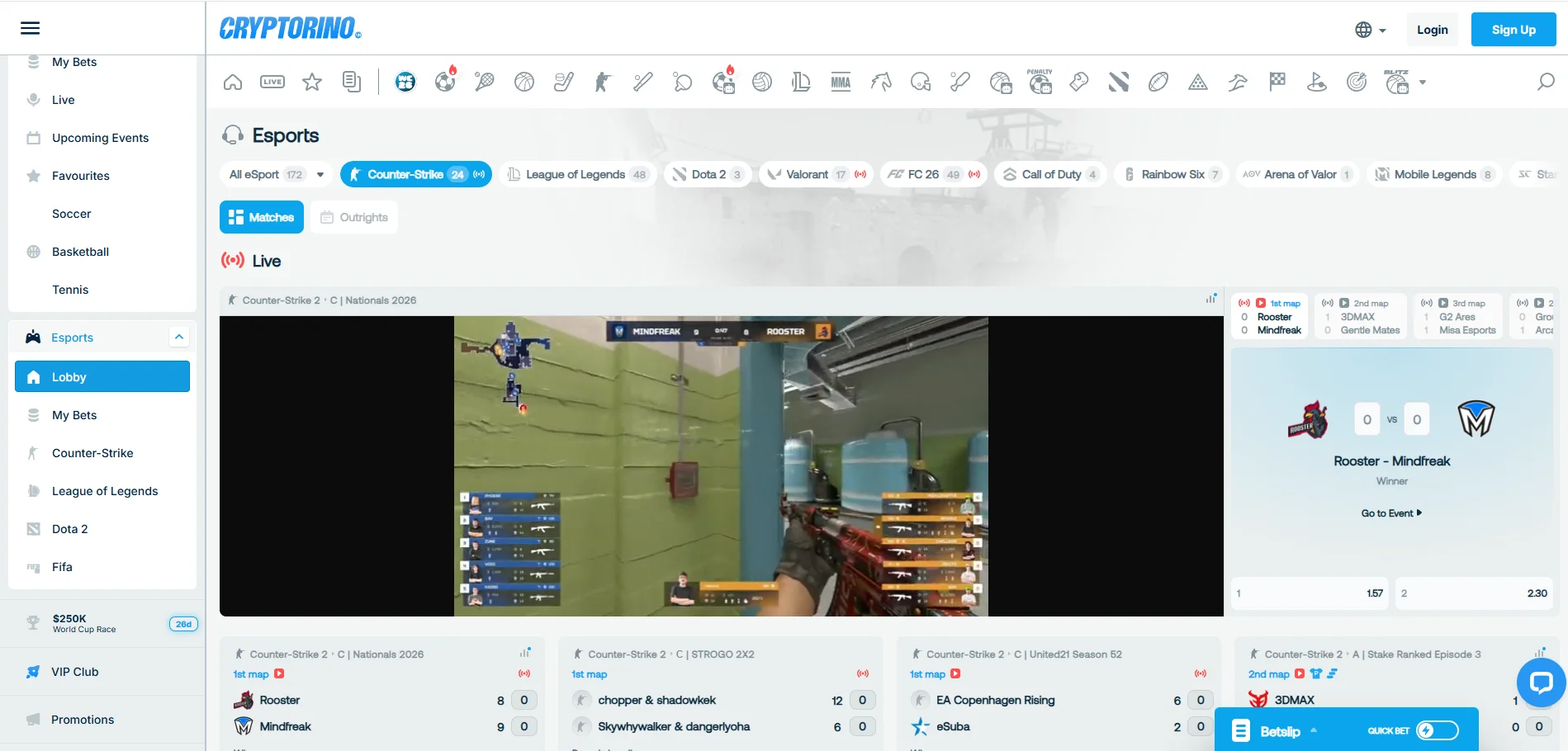The image size is (1568, 751).
Task: Filter by Valorant category
Action: (x=816, y=174)
